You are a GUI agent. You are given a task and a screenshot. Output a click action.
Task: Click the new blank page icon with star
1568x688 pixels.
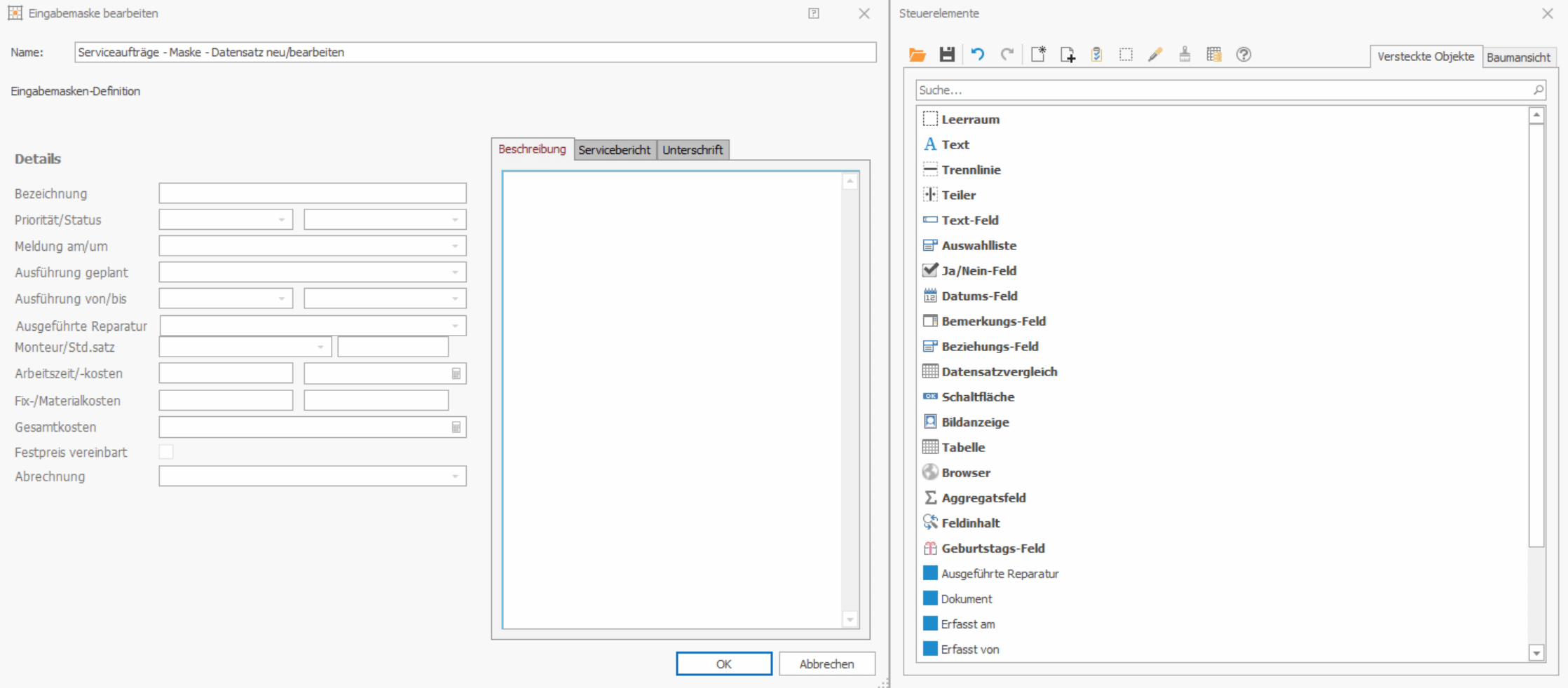(1038, 55)
